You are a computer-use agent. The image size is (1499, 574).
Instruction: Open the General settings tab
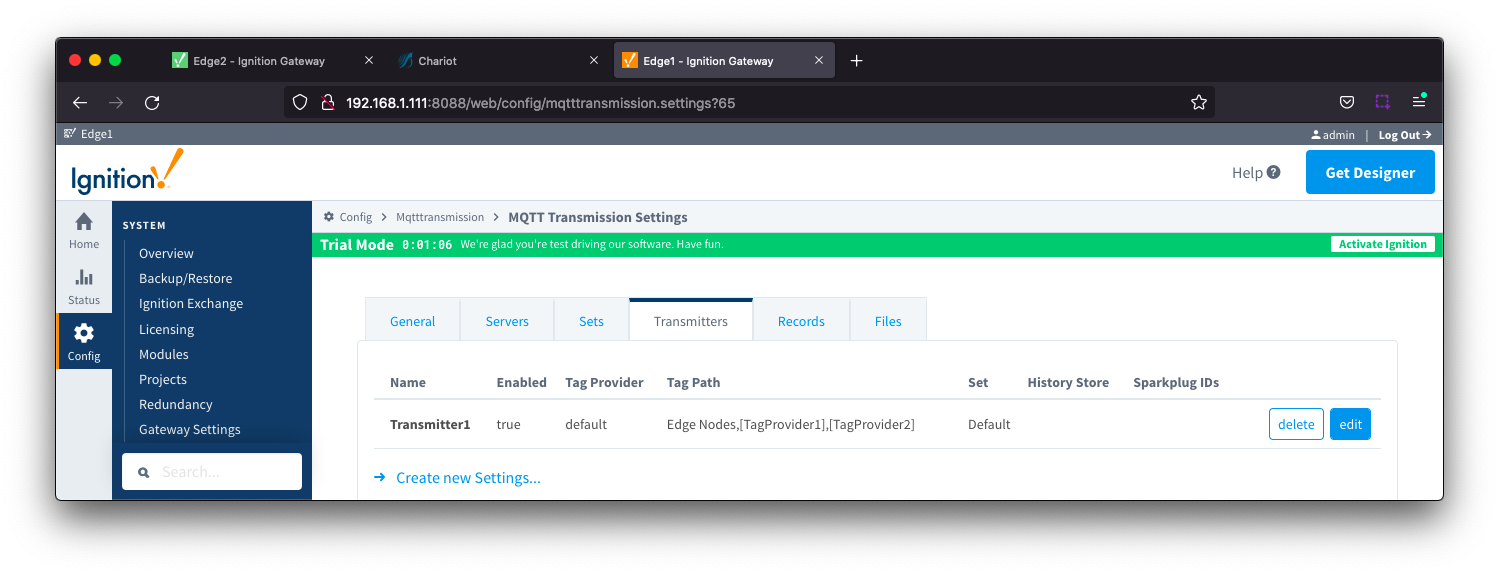click(x=412, y=321)
